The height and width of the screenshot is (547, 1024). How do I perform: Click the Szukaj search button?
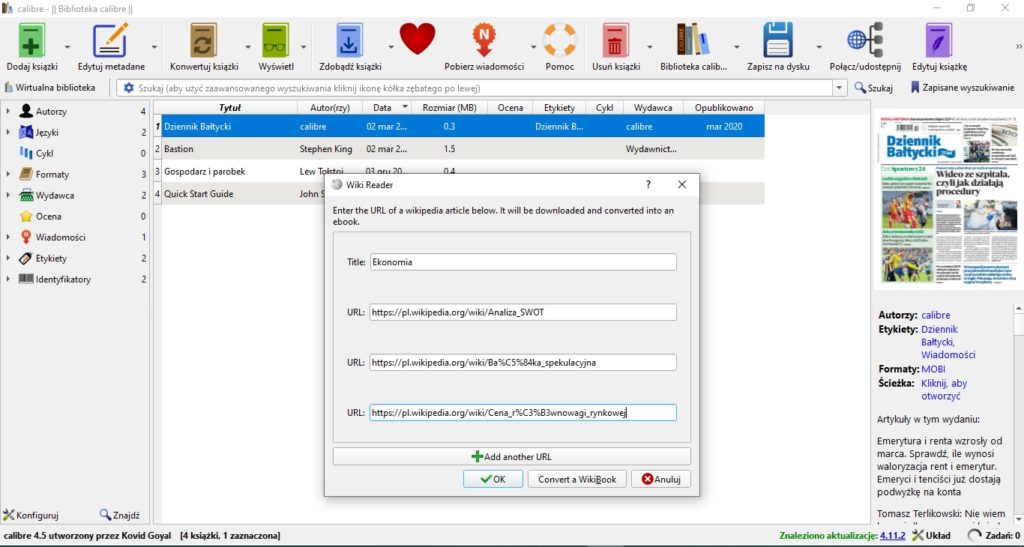point(874,87)
